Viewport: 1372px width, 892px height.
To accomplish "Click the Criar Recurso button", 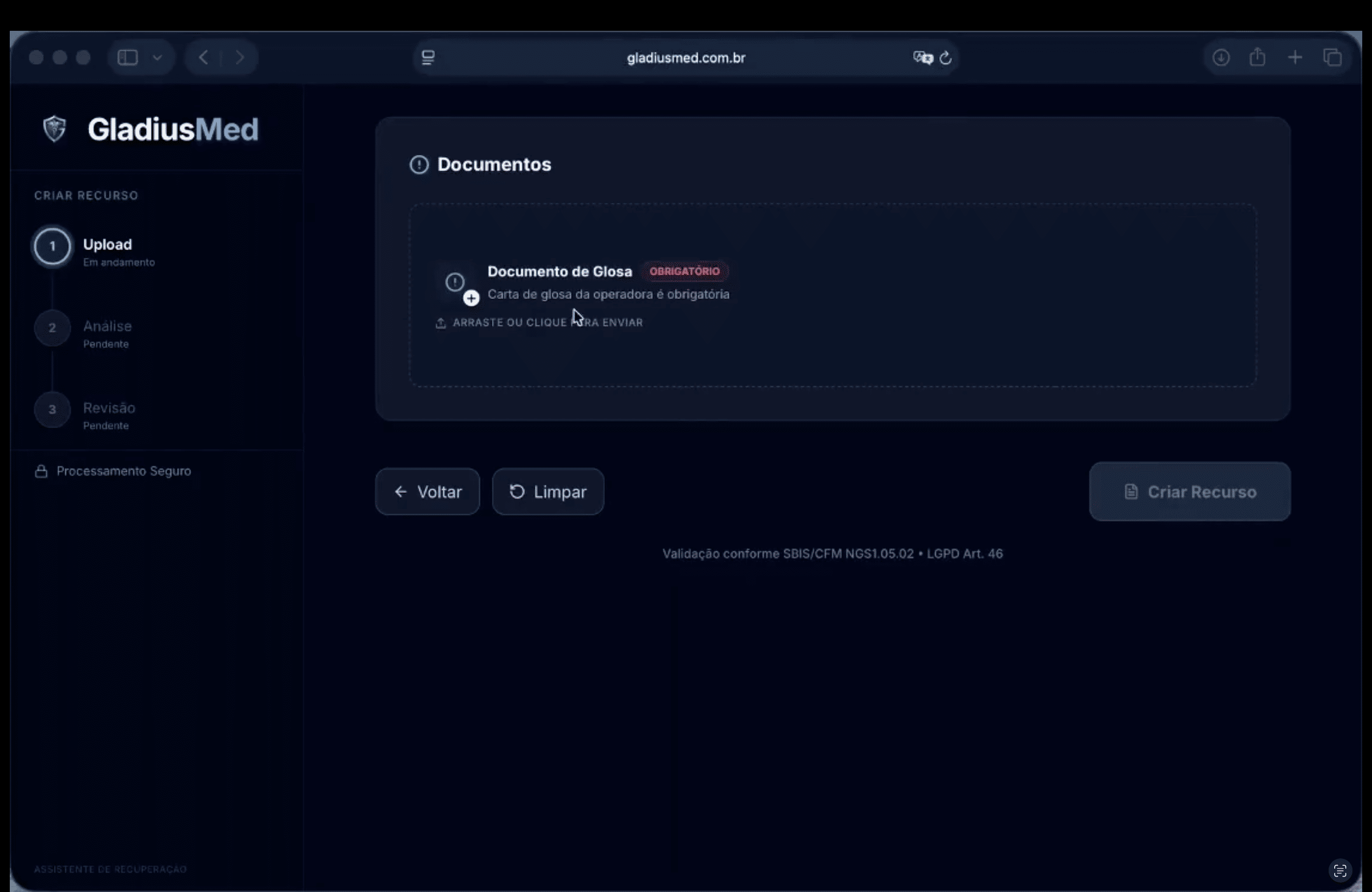I will [1189, 492].
